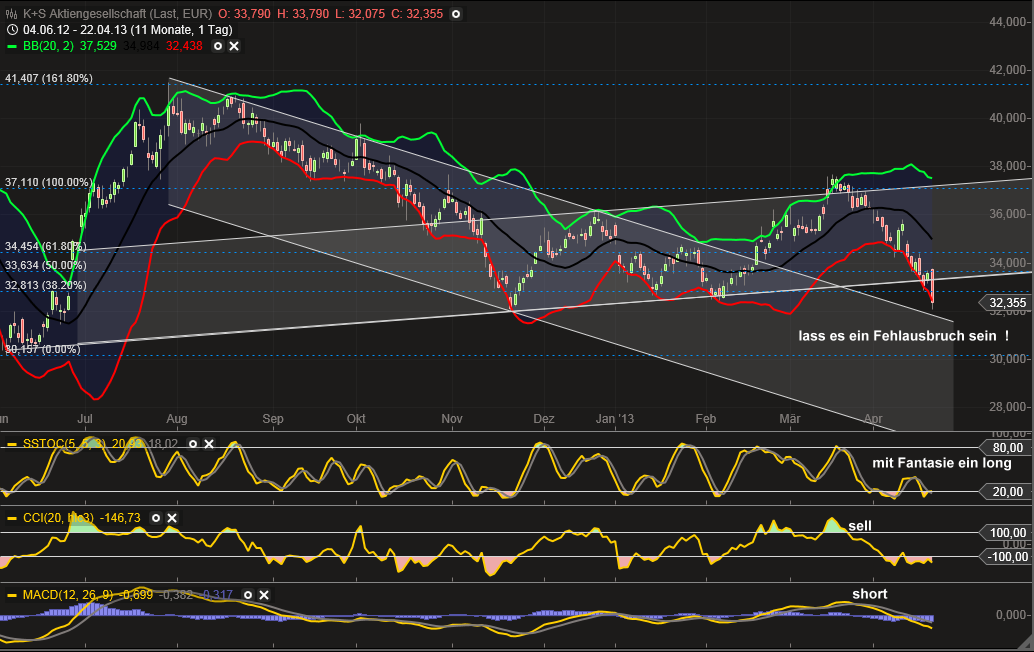Image resolution: width=1034 pixels, height=652 pixels.
Task: Click the Dez label on time axis
Action: pyautogui.click(x=544, y=419)
